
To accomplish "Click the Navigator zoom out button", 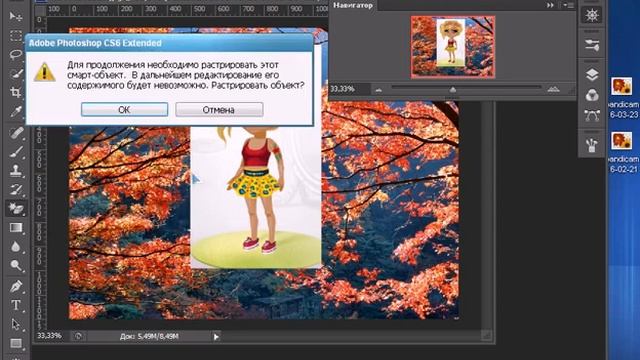I will [x=379, y=90].
